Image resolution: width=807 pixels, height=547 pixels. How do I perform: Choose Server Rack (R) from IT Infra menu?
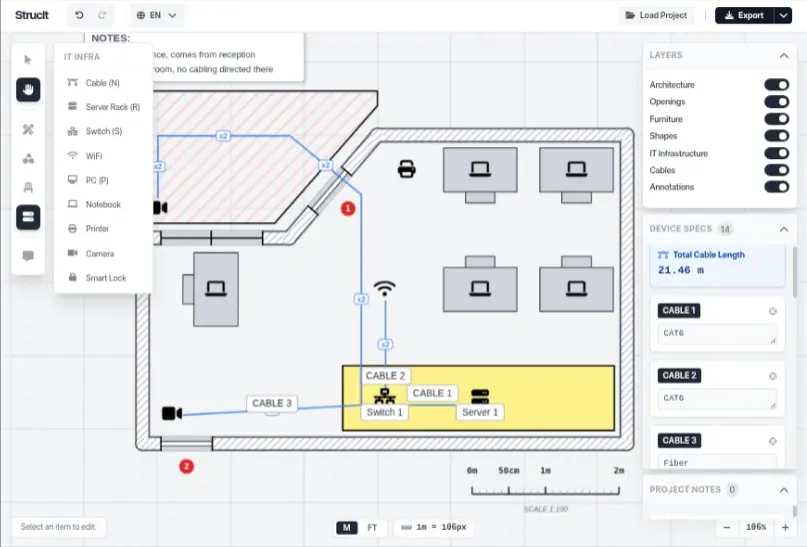112,107
